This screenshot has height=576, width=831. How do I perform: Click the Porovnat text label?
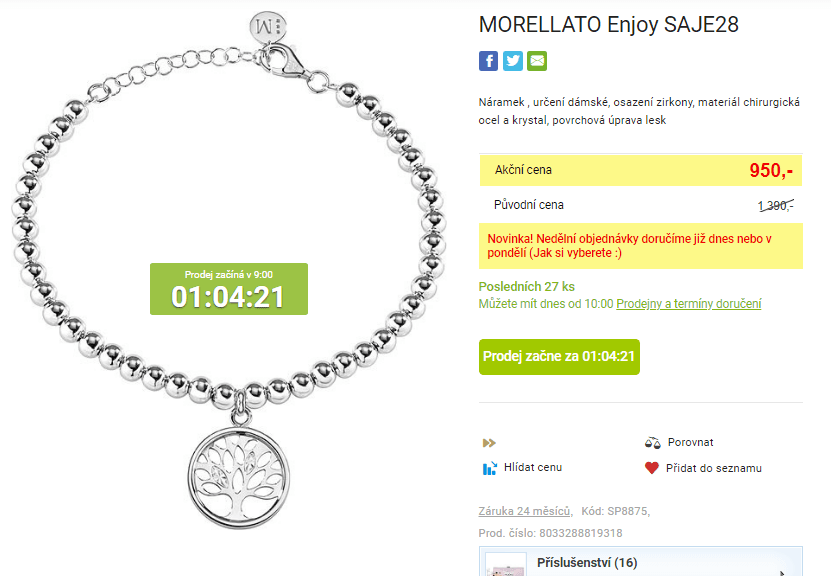(690, 442)
